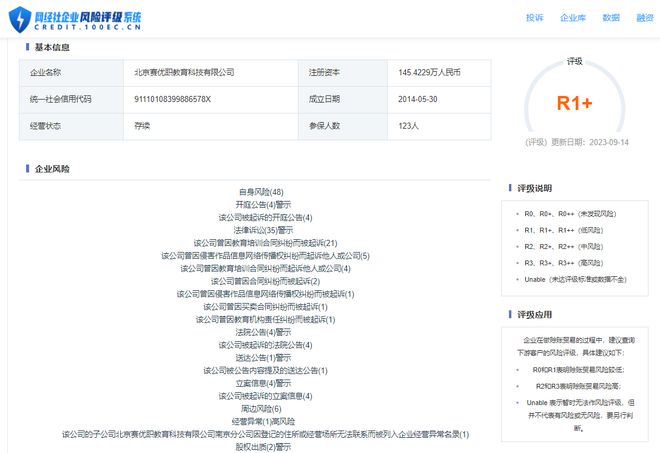The image size is (660, 453).
Task: Click the 开庭公告(4)警示 entry
Action: pos(263,205)
